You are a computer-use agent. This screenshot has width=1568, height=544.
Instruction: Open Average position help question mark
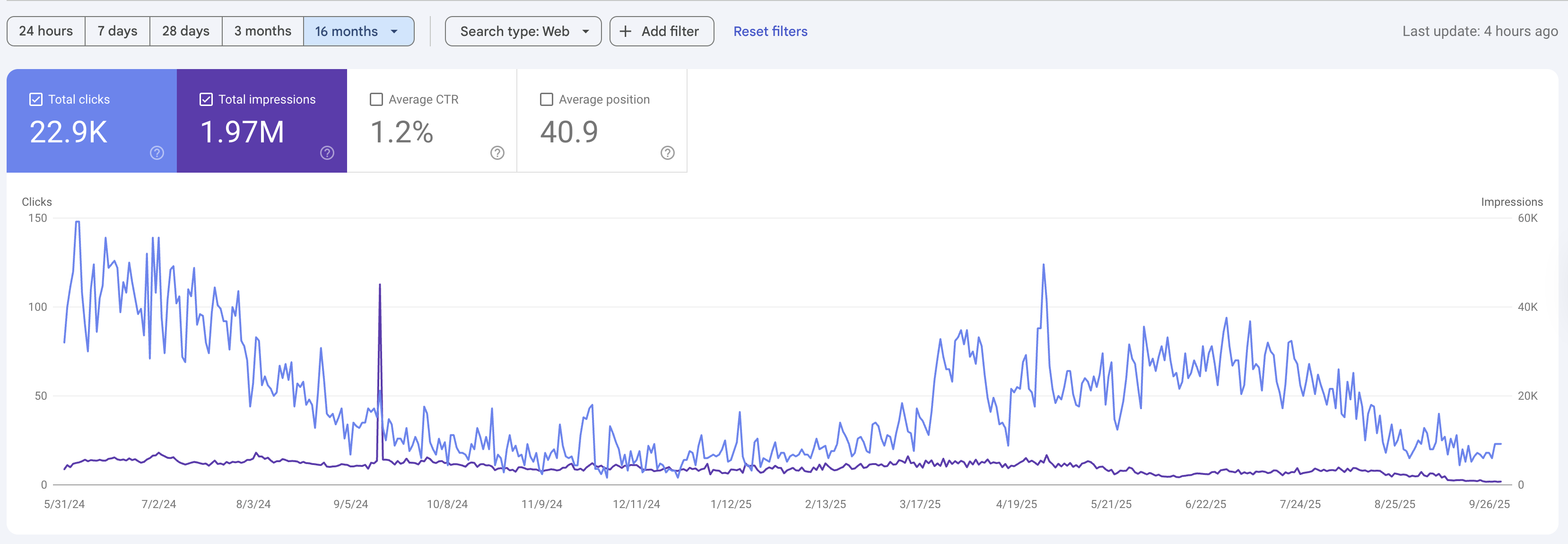[667, 153]
